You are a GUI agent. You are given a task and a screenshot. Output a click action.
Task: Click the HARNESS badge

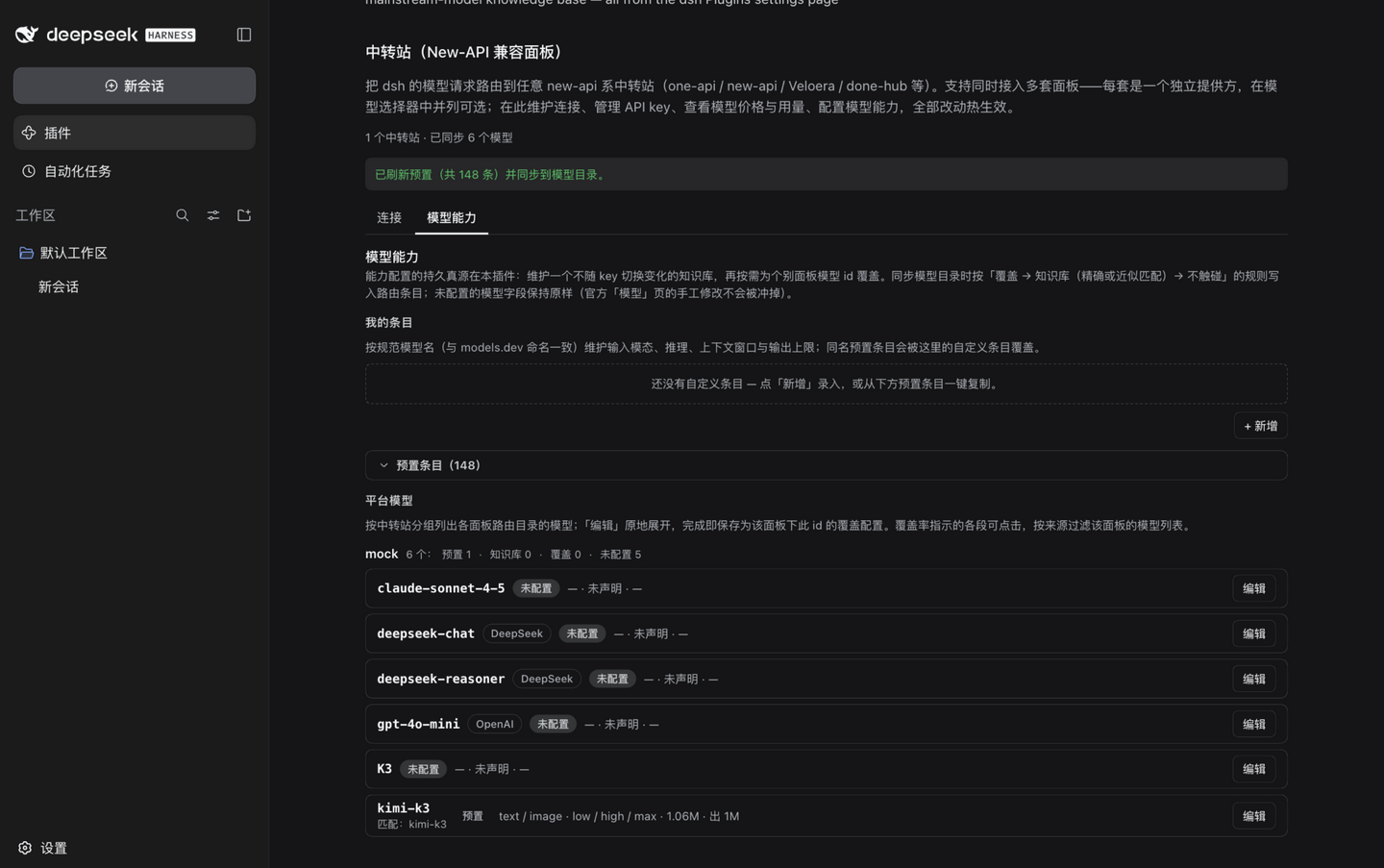[x=170, y=36]
